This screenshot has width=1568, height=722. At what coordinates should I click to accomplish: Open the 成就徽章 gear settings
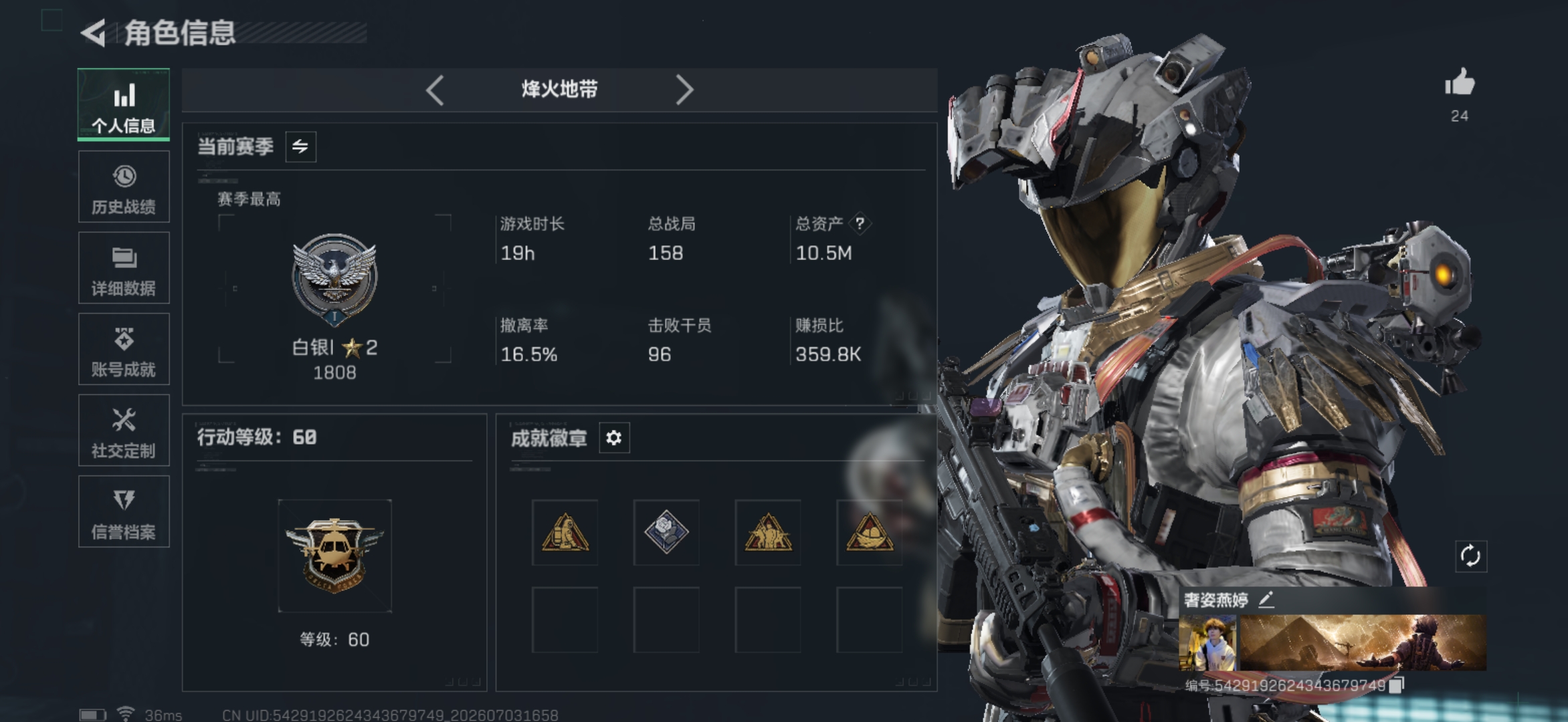tap(613, 438)
